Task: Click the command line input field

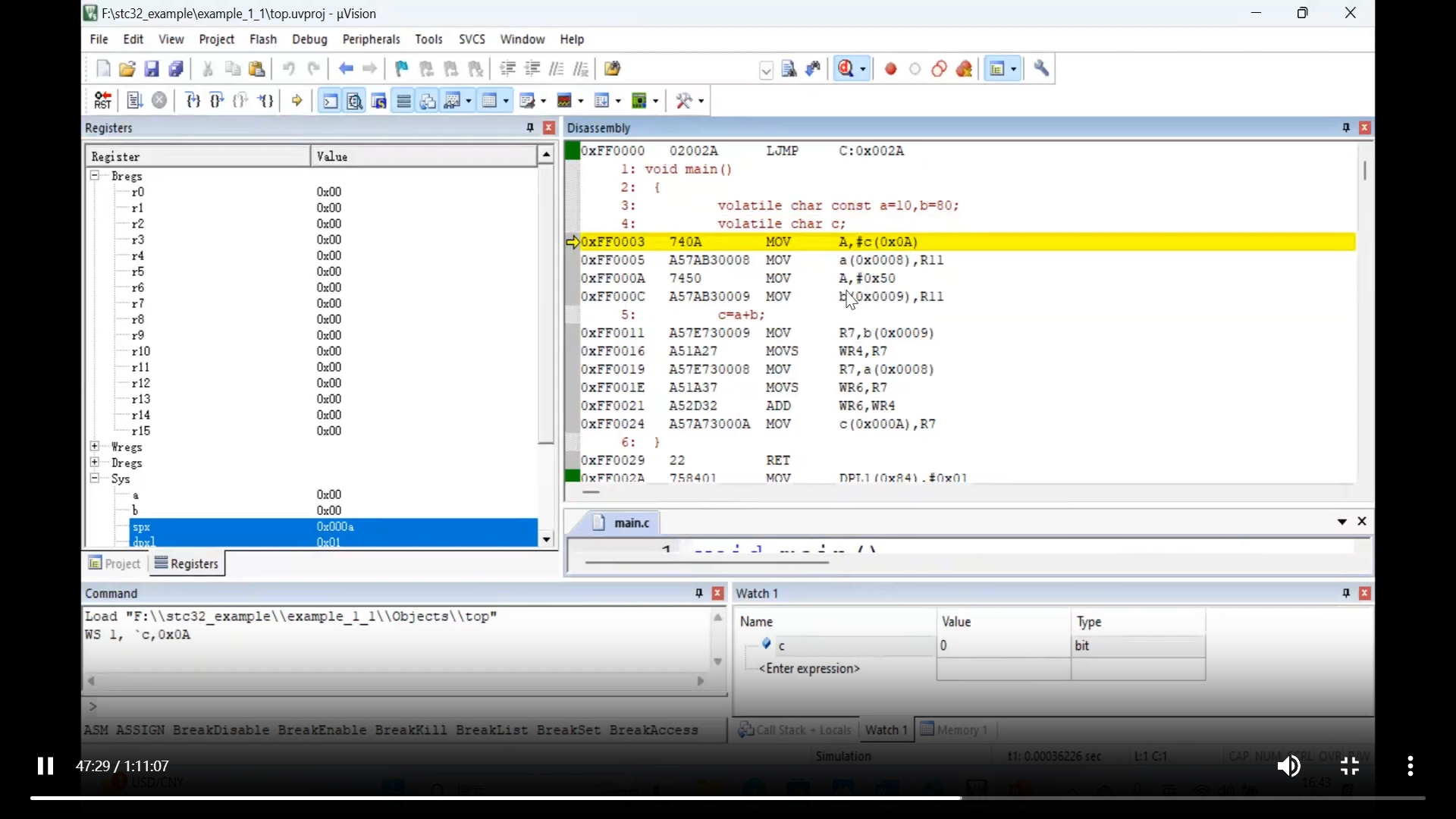Action: click(406, 707)
